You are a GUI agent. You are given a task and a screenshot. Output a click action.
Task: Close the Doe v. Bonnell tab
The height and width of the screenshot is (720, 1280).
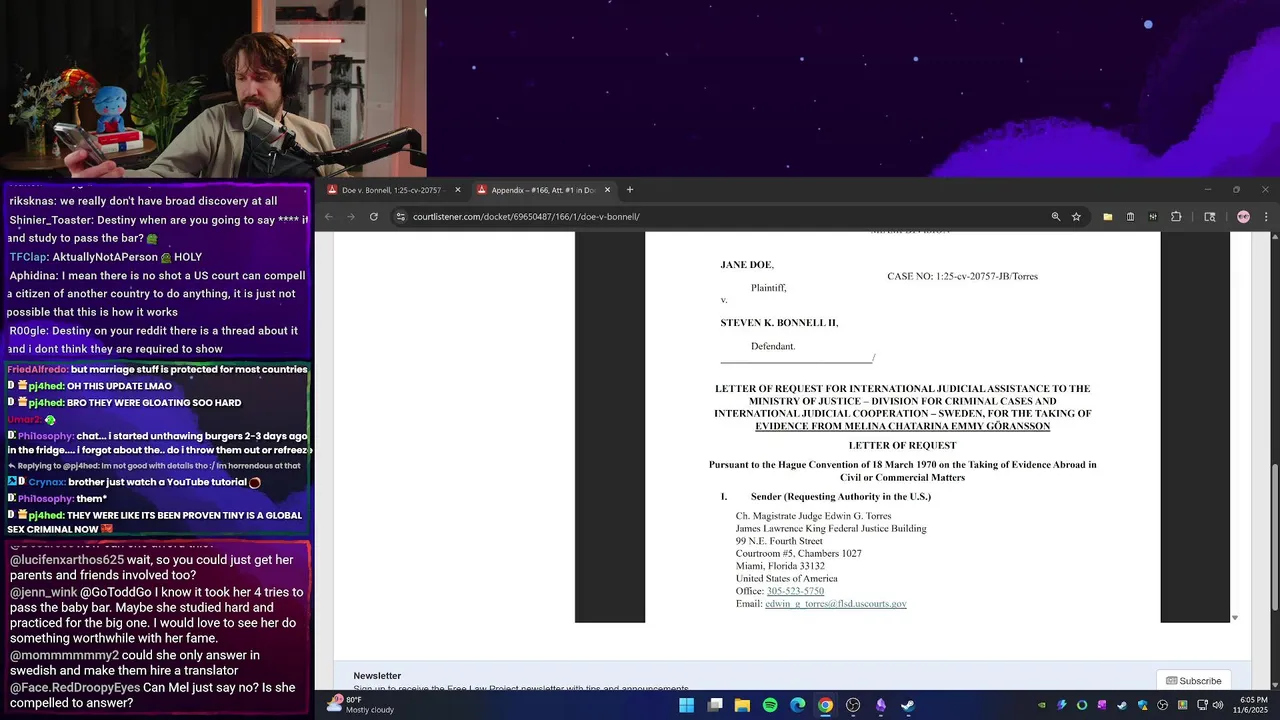[458, 190]
